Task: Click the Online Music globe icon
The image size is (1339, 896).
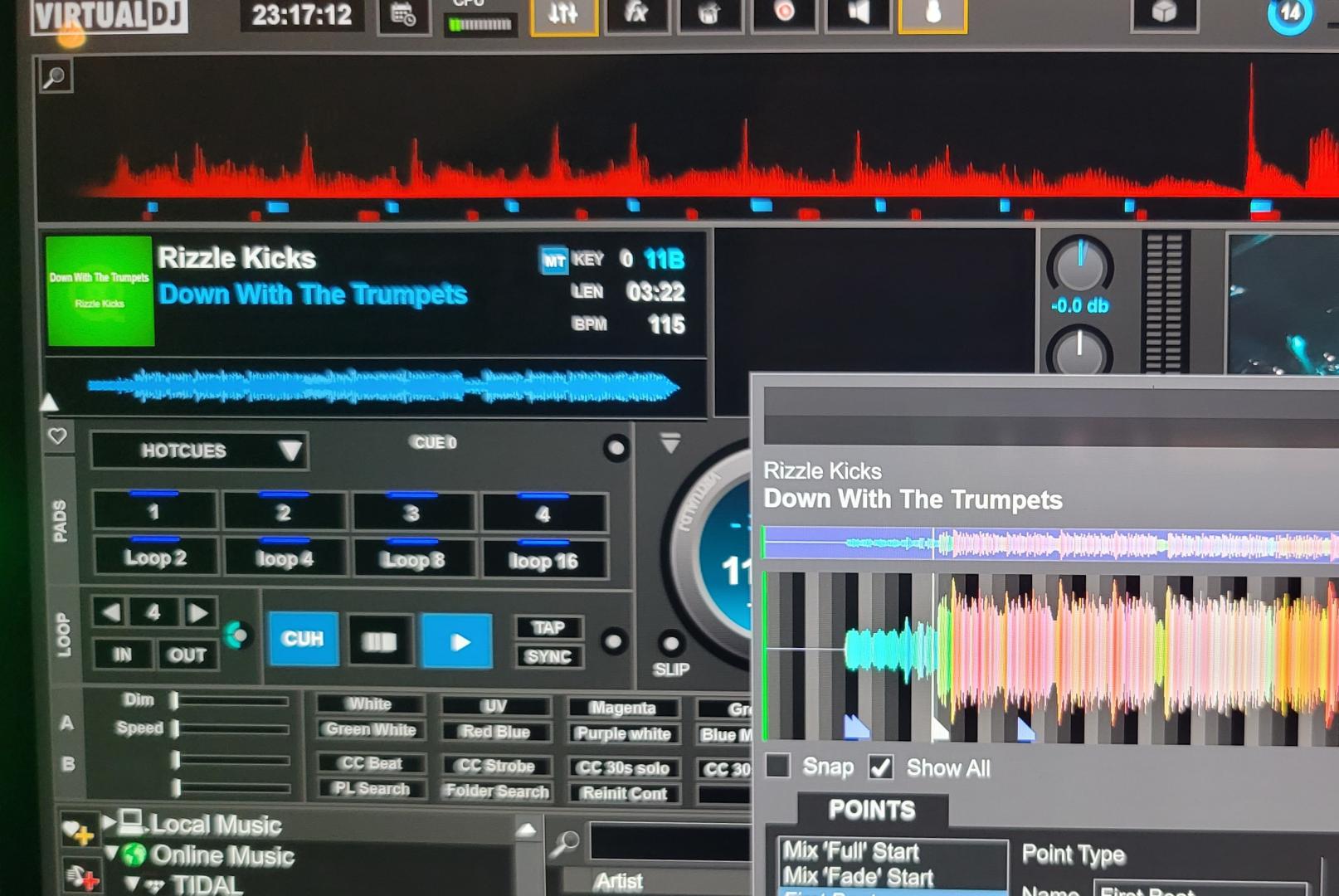Action: tap(134, 854)
